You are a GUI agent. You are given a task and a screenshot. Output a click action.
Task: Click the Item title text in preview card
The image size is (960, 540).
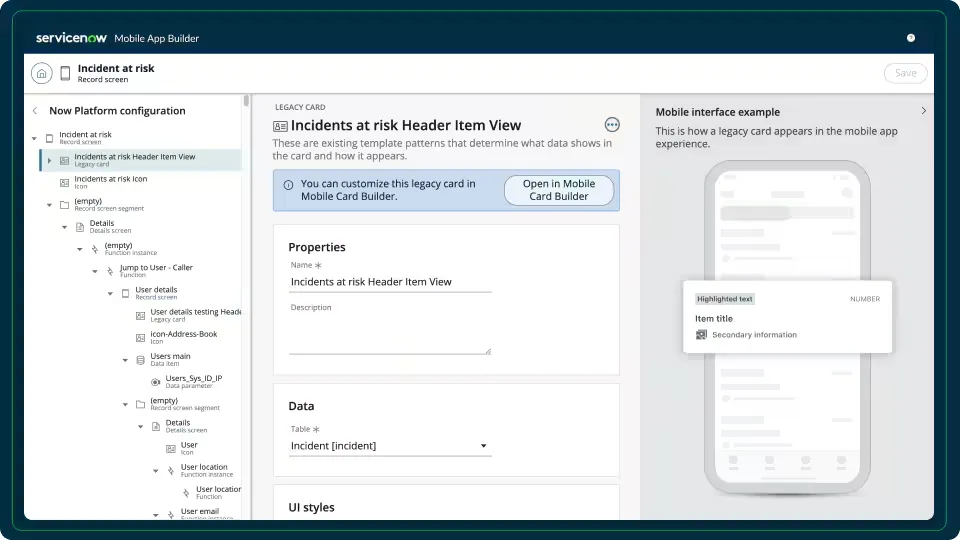click(714, 318)
